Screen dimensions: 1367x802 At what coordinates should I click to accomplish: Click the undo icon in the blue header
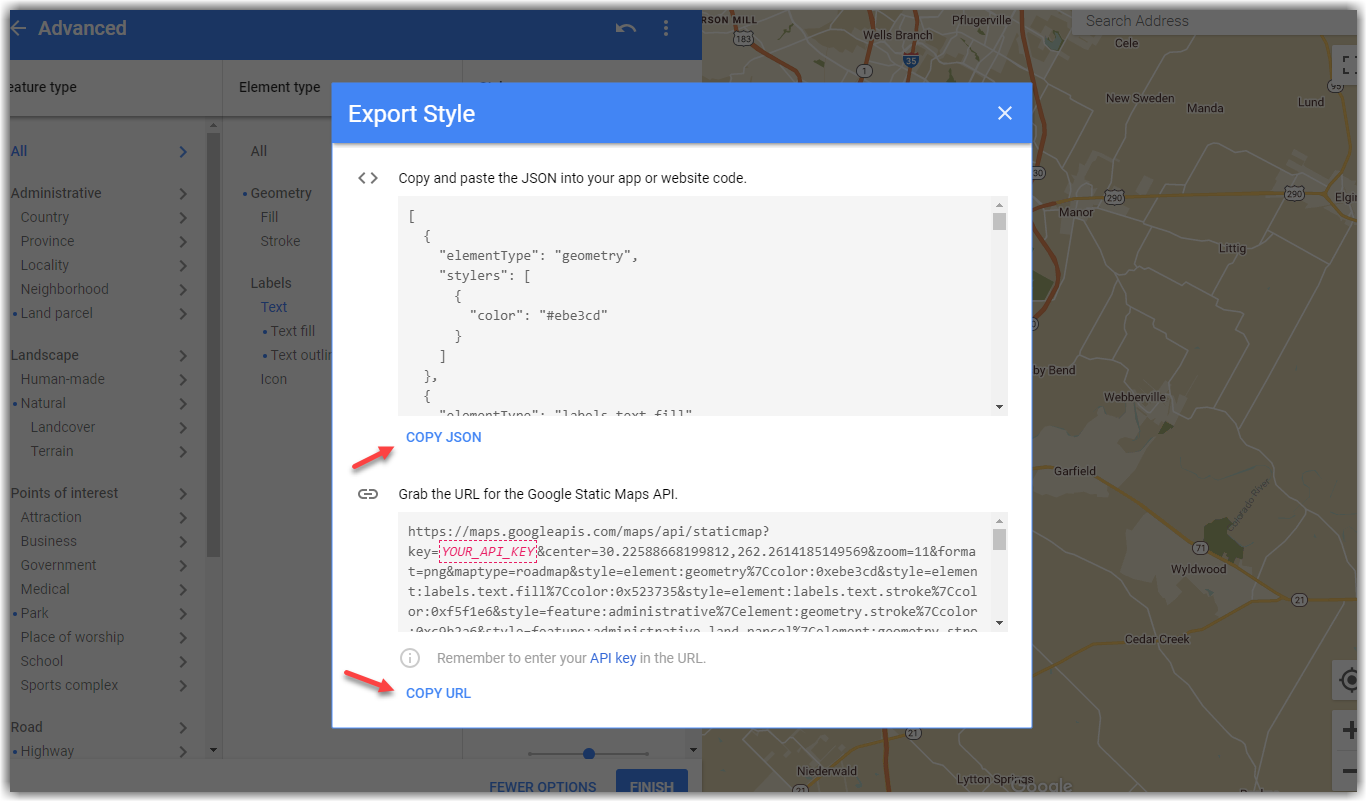tap(625, 29)
